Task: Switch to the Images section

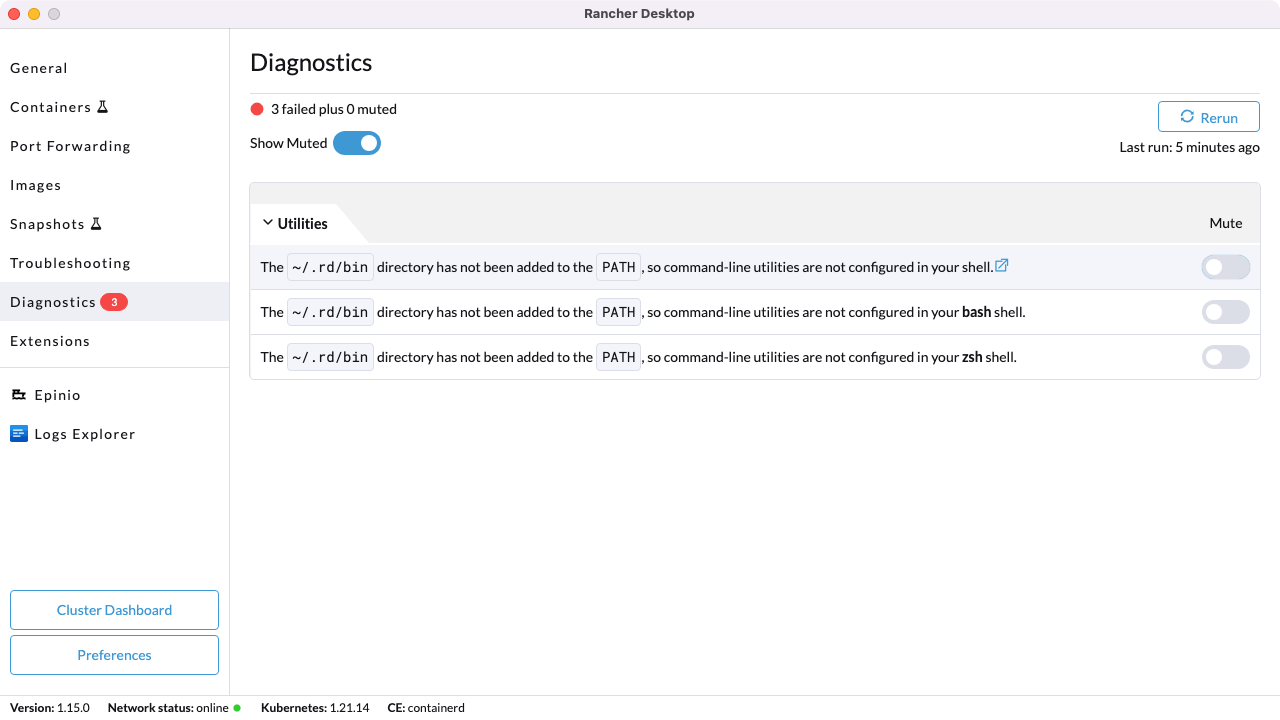Action: coord(36,185)
